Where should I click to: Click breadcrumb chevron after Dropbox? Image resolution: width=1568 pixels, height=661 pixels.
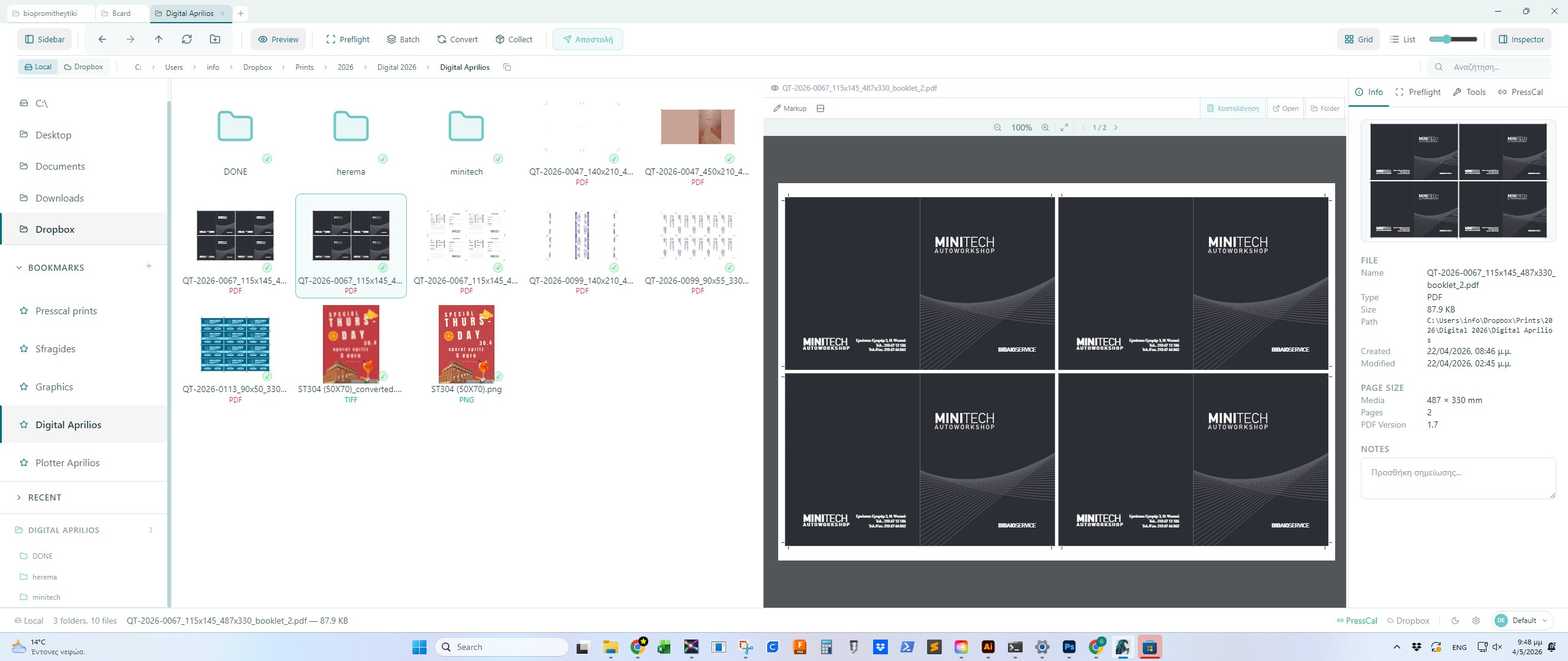[x=283, y=67]
